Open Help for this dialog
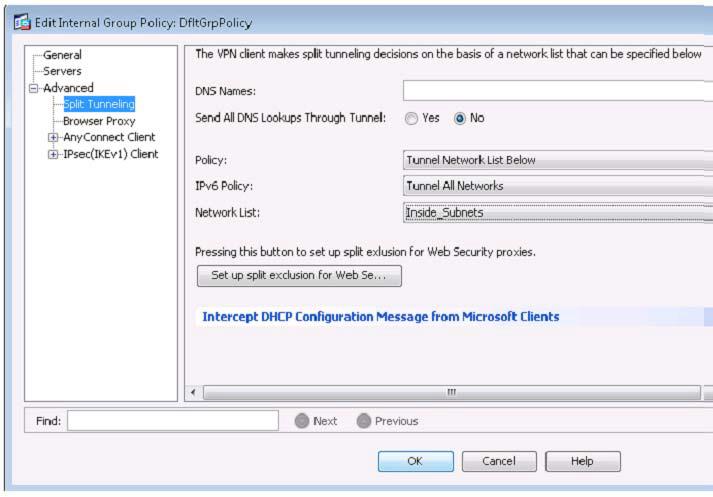Screen dimensions: 713x497 [x=582, y=461]
